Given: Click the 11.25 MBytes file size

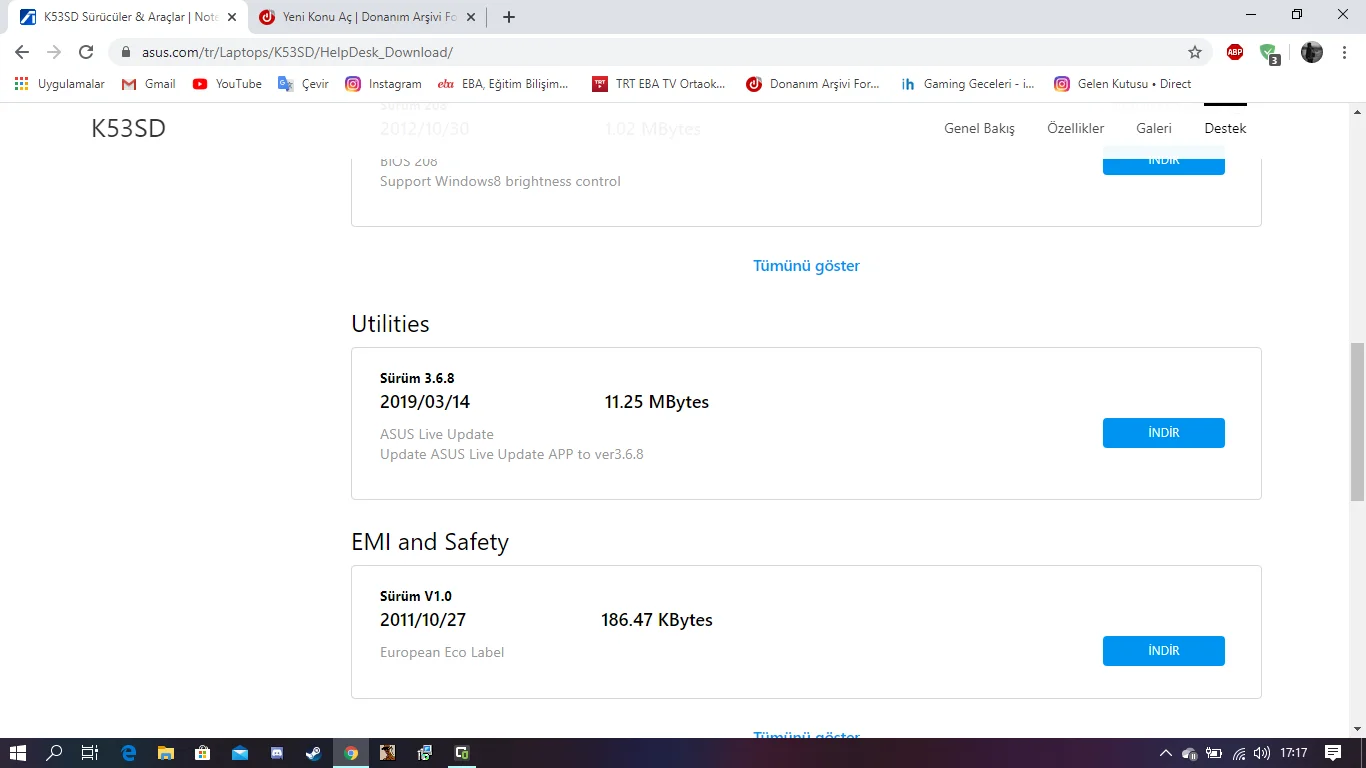Looking at the screenshot, I should tap(657, 402).
